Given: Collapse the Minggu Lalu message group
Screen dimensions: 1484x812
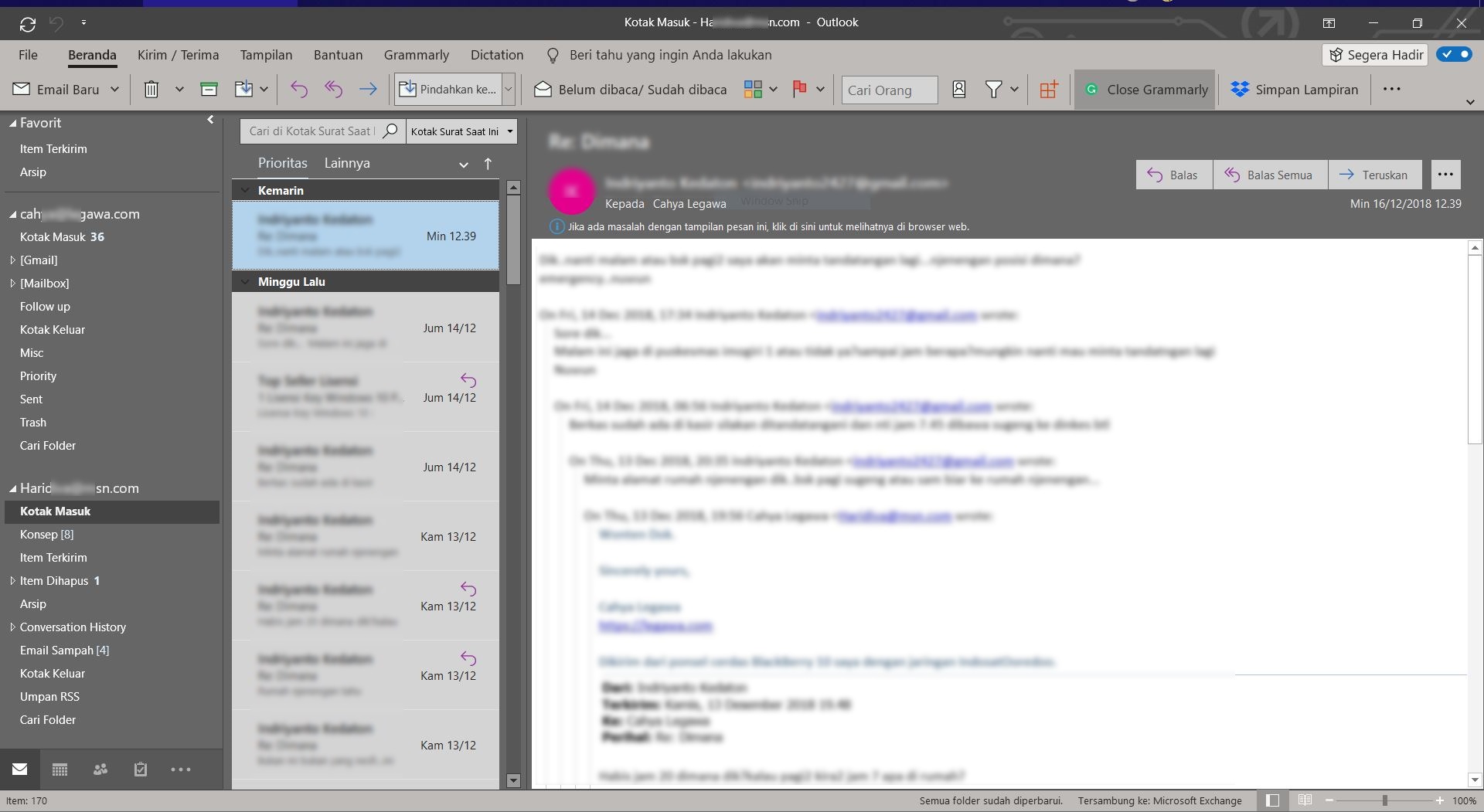Looking at the screenshot, I should tap(245, 282).
